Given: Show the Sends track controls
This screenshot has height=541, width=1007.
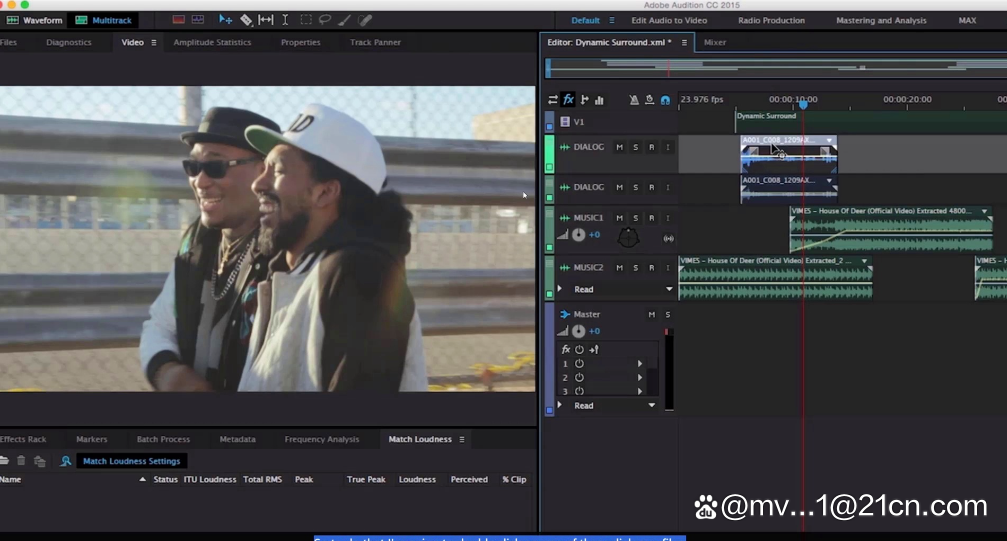Looking at the screenshot, I should [x=584, y=100].
